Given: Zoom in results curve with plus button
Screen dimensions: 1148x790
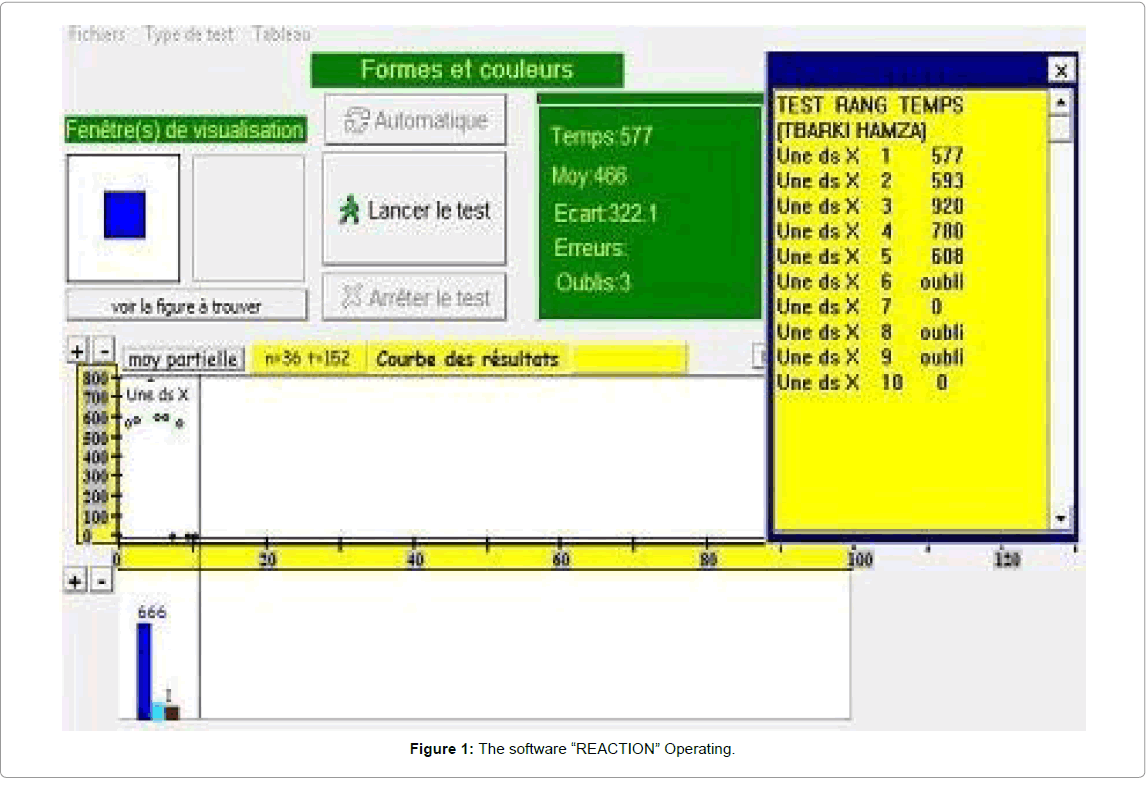Looking at the screenshot, I should click(x=77, y=351).
